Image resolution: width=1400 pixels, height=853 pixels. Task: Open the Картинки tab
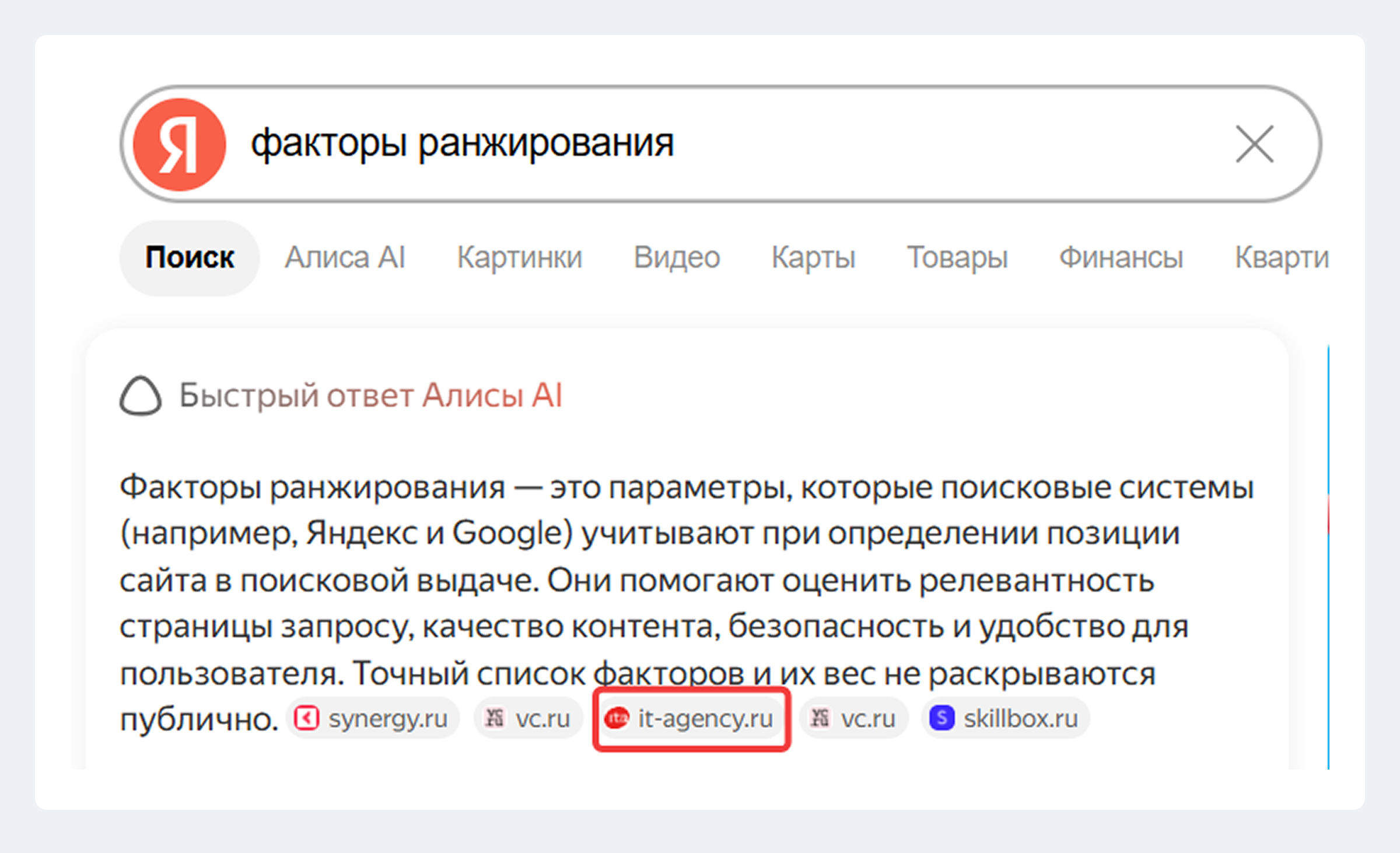(519, 257)
